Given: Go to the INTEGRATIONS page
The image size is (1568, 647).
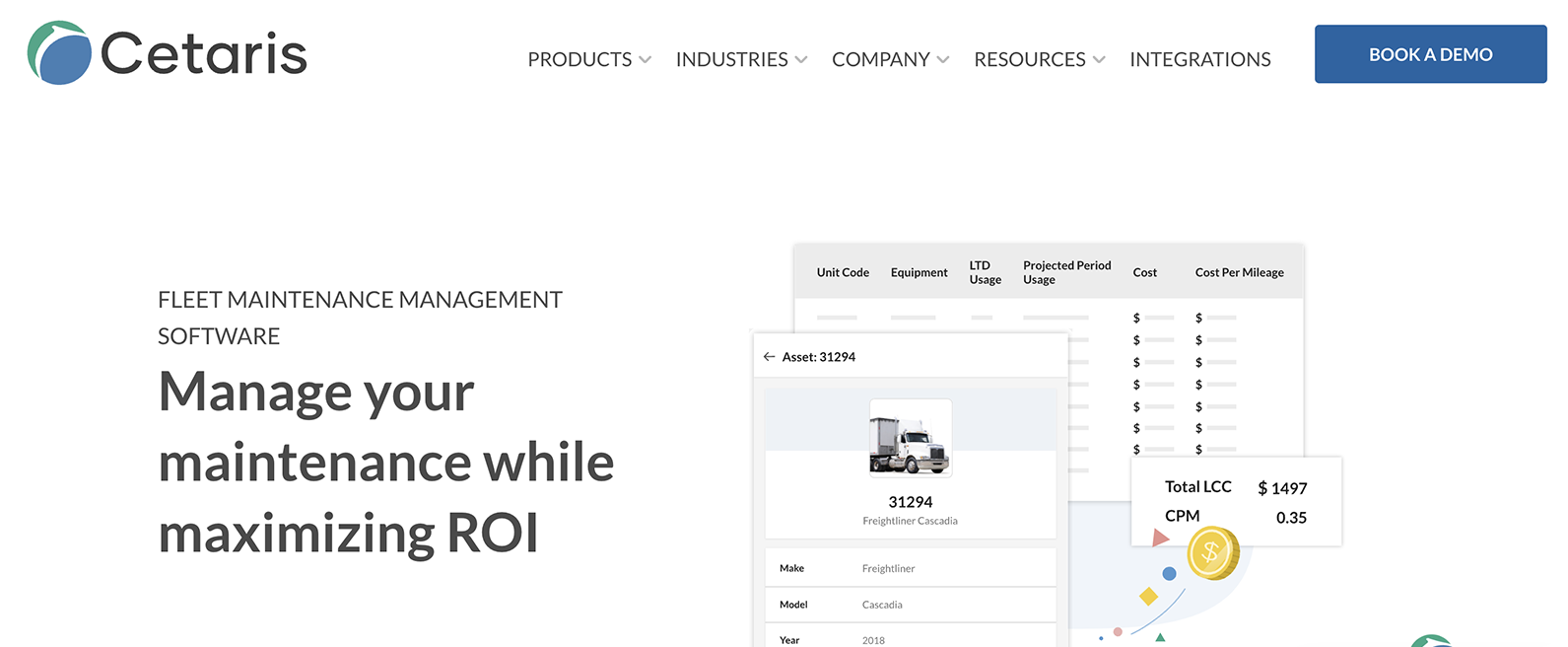Looking at the screenshot, I should pos(1200,59).
